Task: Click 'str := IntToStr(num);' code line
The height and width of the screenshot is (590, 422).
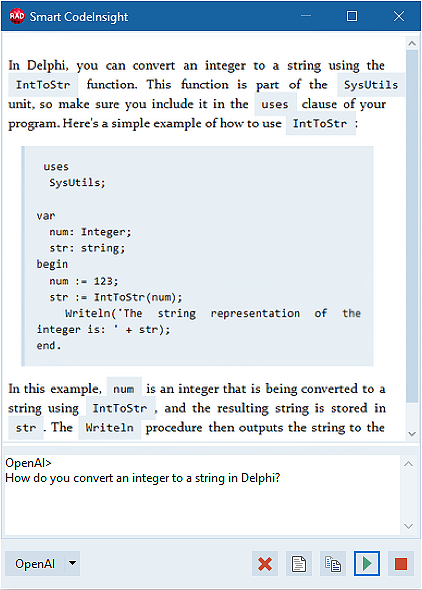Action: (115, 297)
